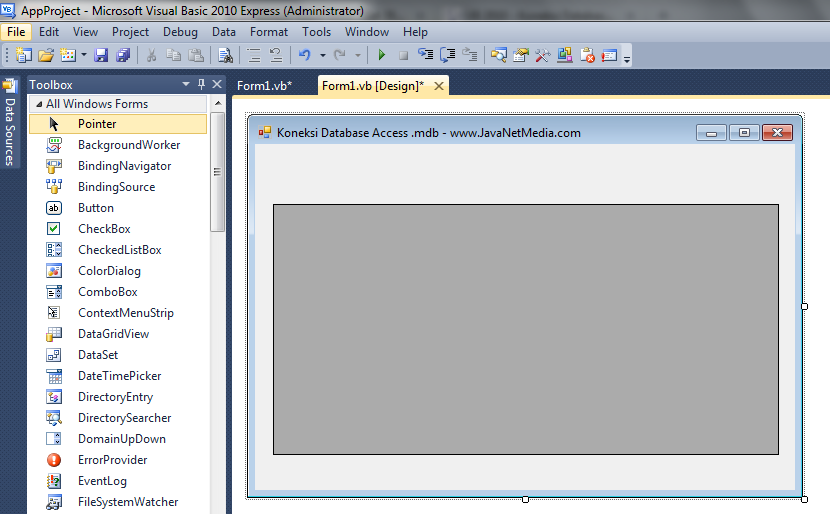
Task: Open the Project menu
Action: (130, 32)
